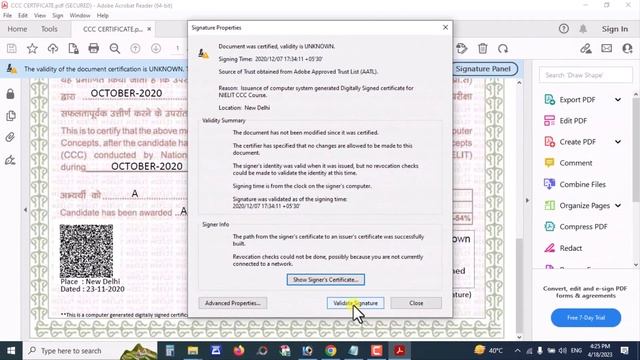
Task: Expand the Organize Pages chevron
Action: tap(618, 206)
